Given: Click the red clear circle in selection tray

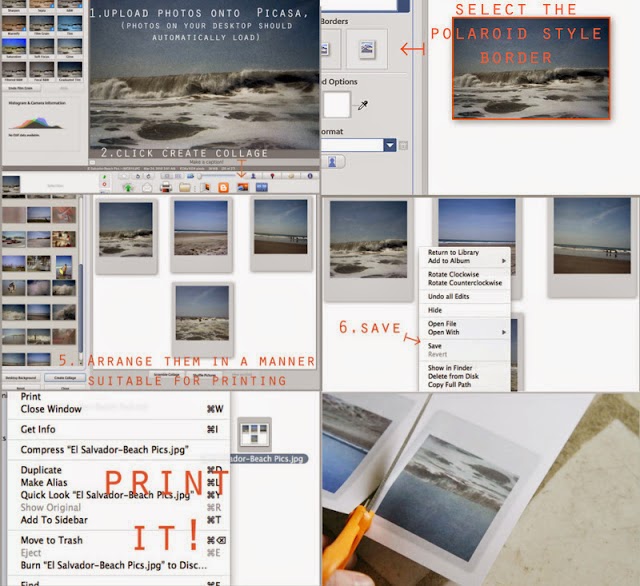Looking at the screenshot, I should point(104,184).
